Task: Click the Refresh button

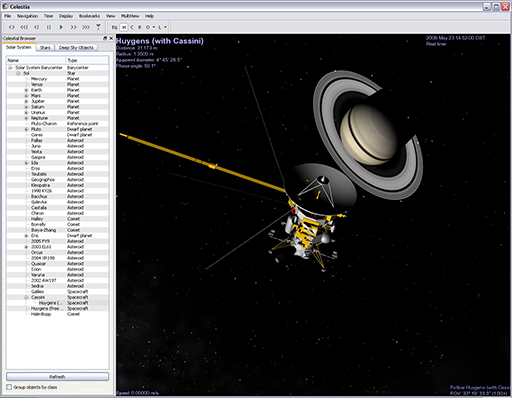Action: [57, 377]
